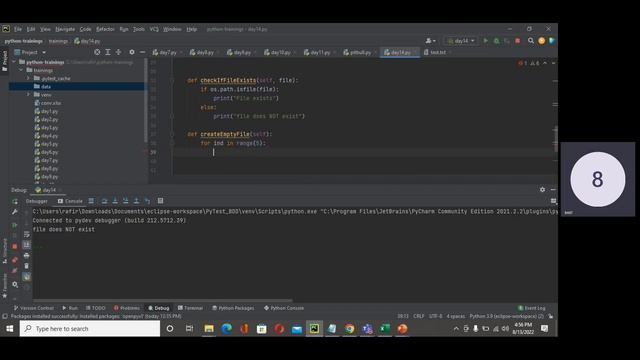Open the Problems tool window
640x360 pixels.
coord(127,308)
